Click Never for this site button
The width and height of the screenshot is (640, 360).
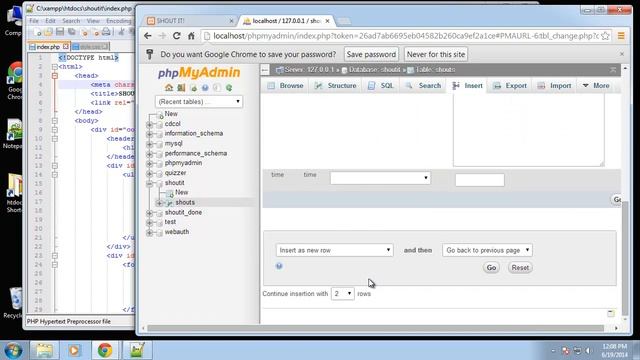(x=436, y=54)
